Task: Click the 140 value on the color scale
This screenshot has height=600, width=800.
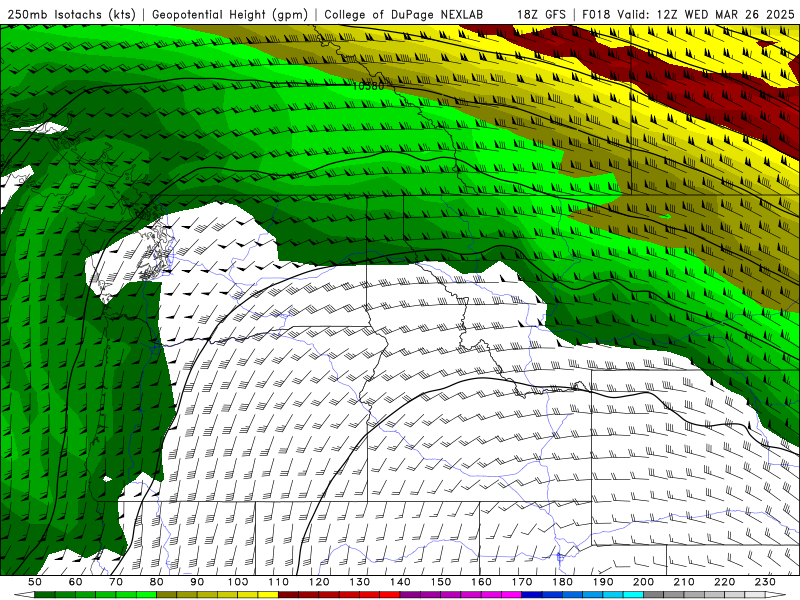Action: click(x=400, y=582)
